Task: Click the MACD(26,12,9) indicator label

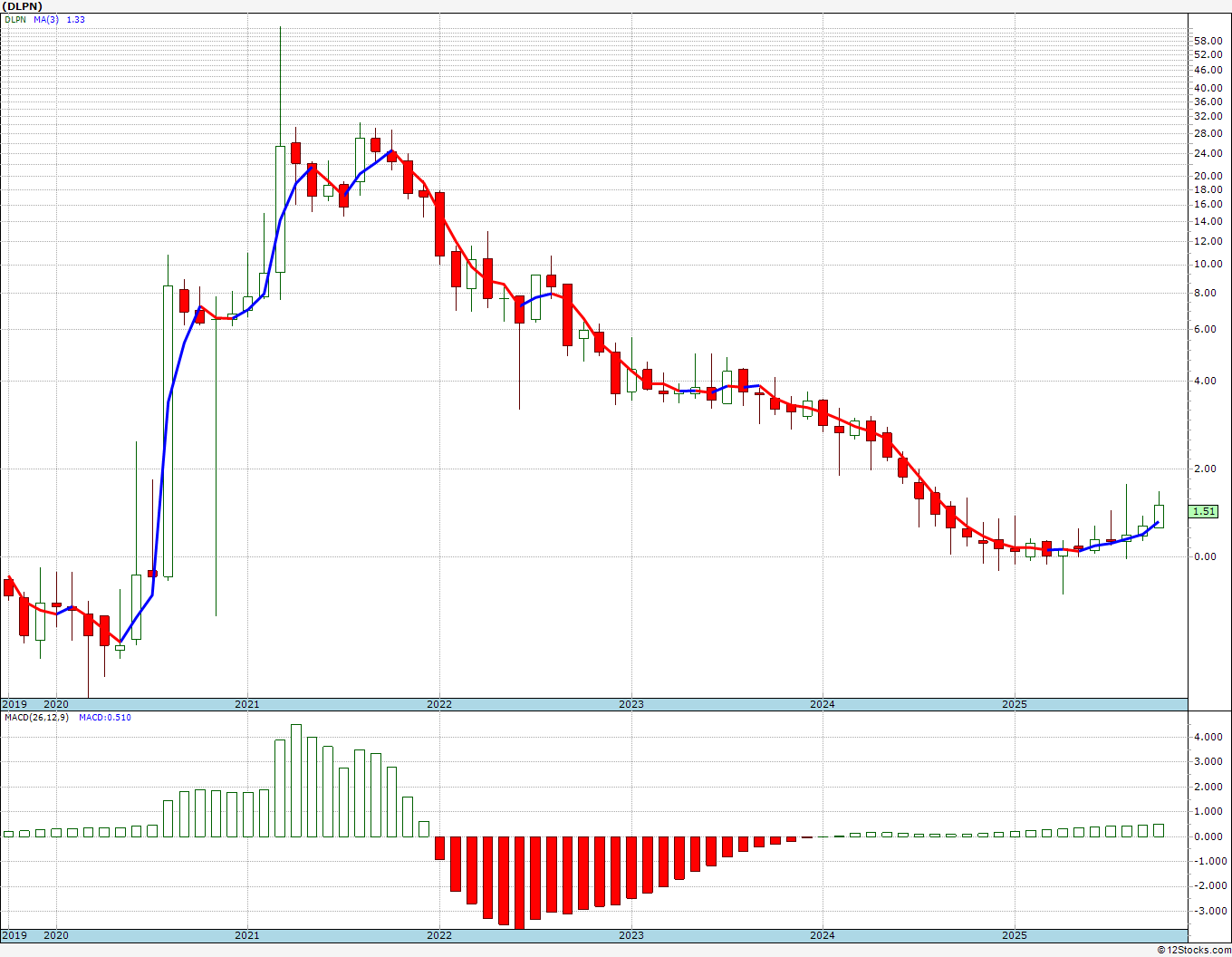Action: pos(36,718)
